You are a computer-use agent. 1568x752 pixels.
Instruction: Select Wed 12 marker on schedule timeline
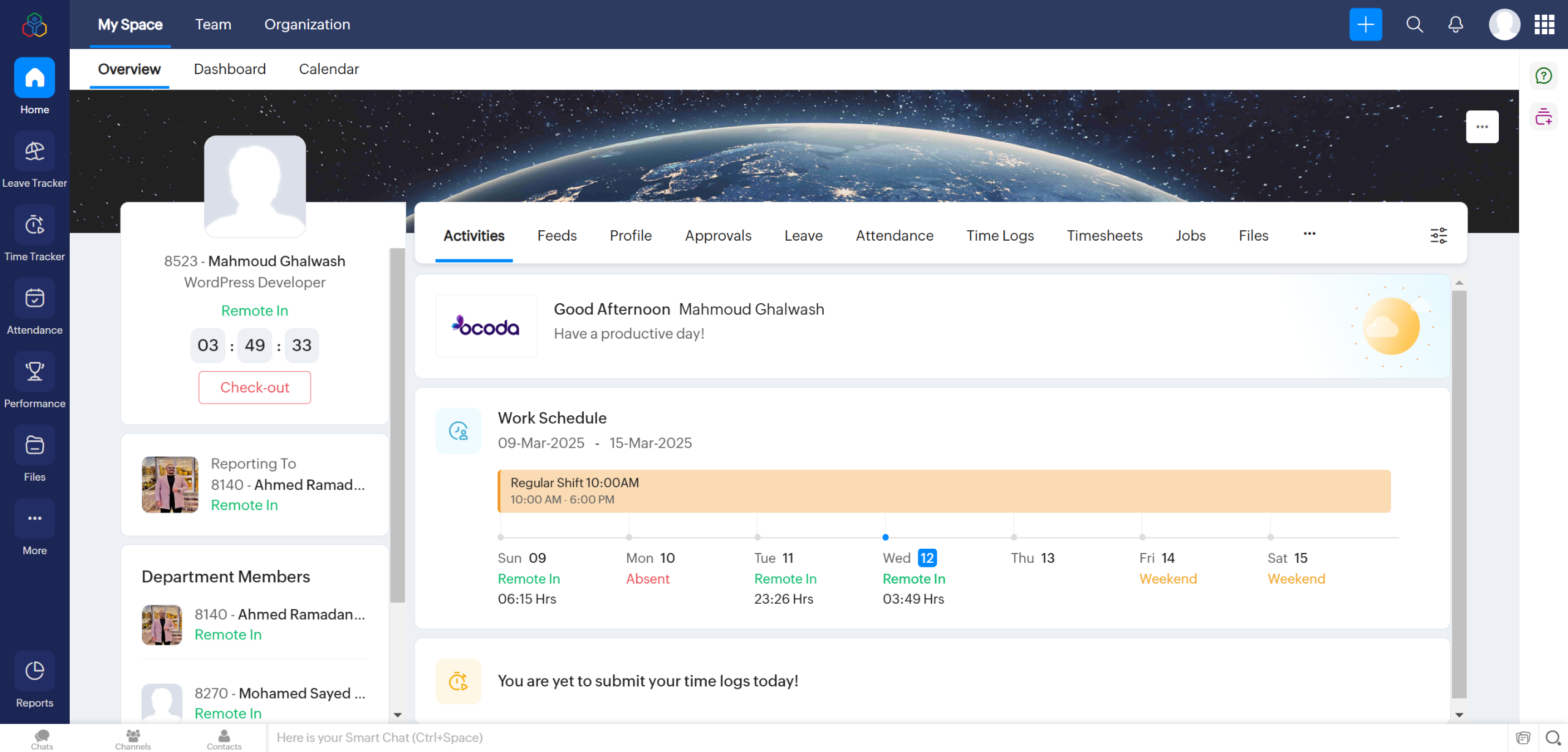(885, 538)
